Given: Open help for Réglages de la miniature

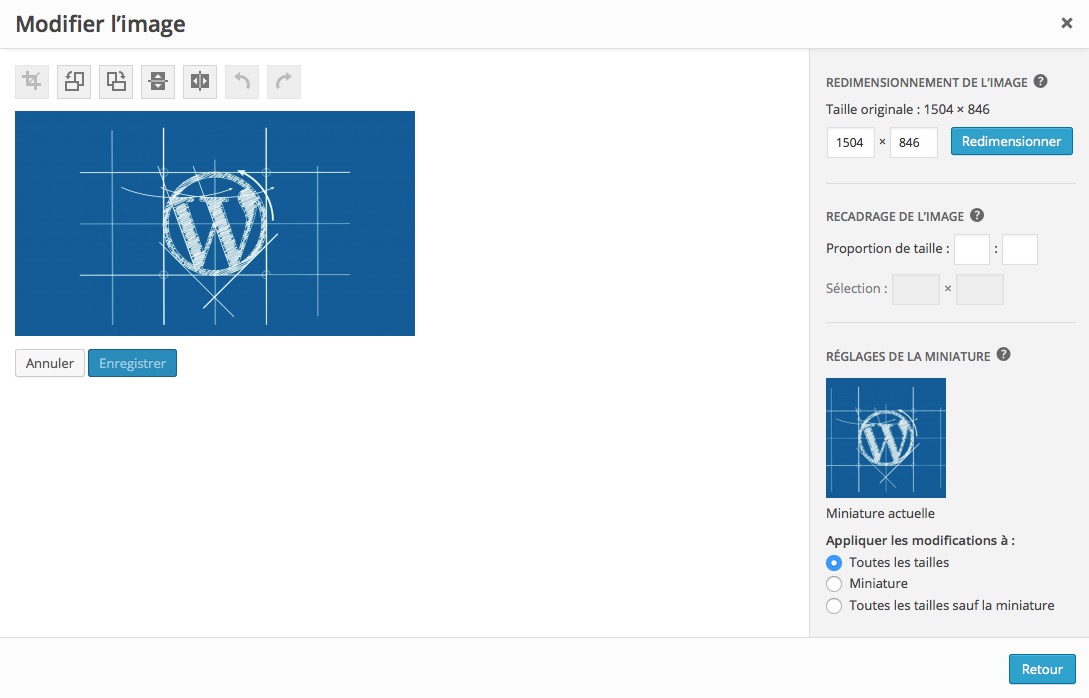Looking at the screenshot, I should click(x=1004, y=355).
